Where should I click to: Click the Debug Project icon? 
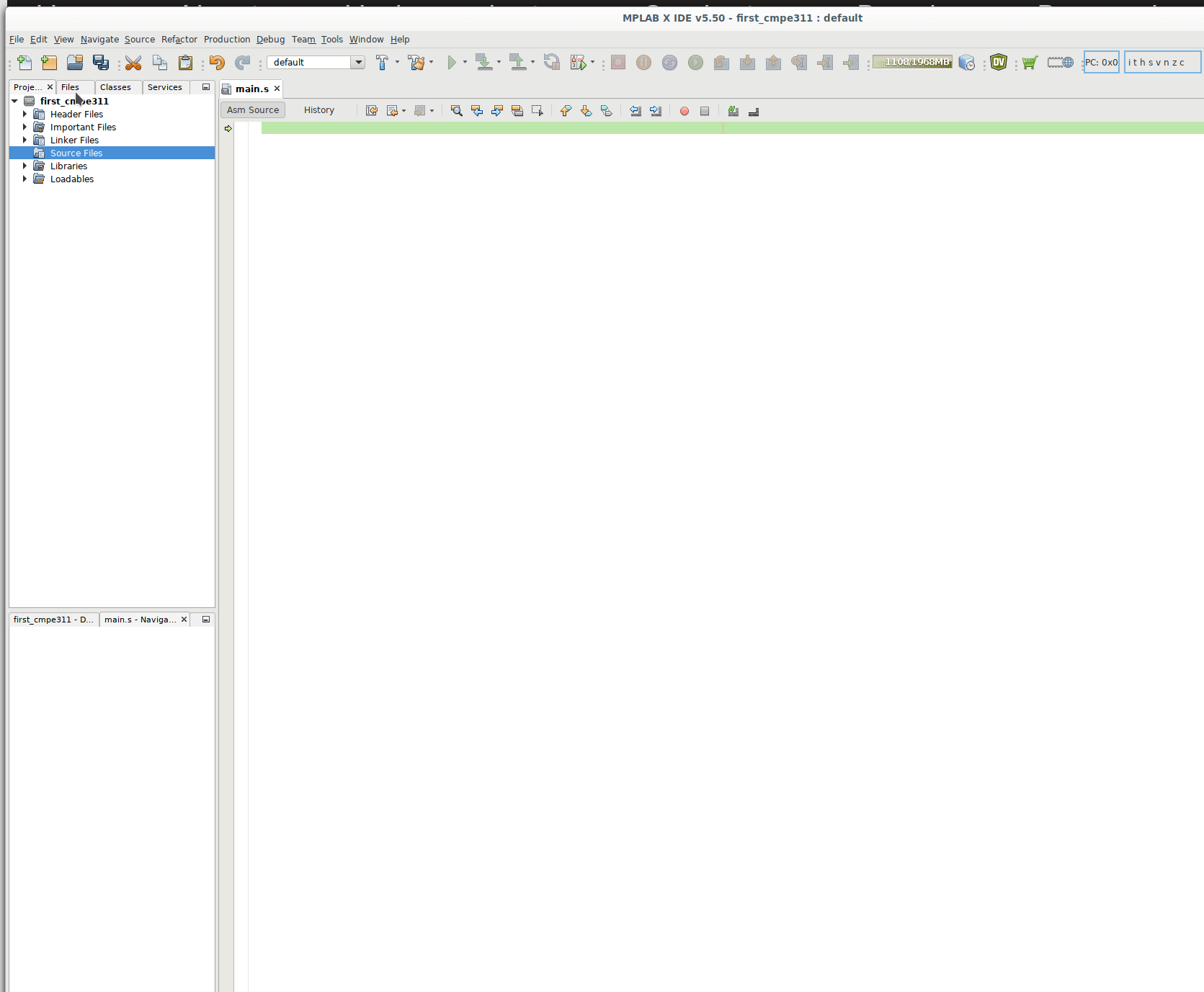(579, 63)
